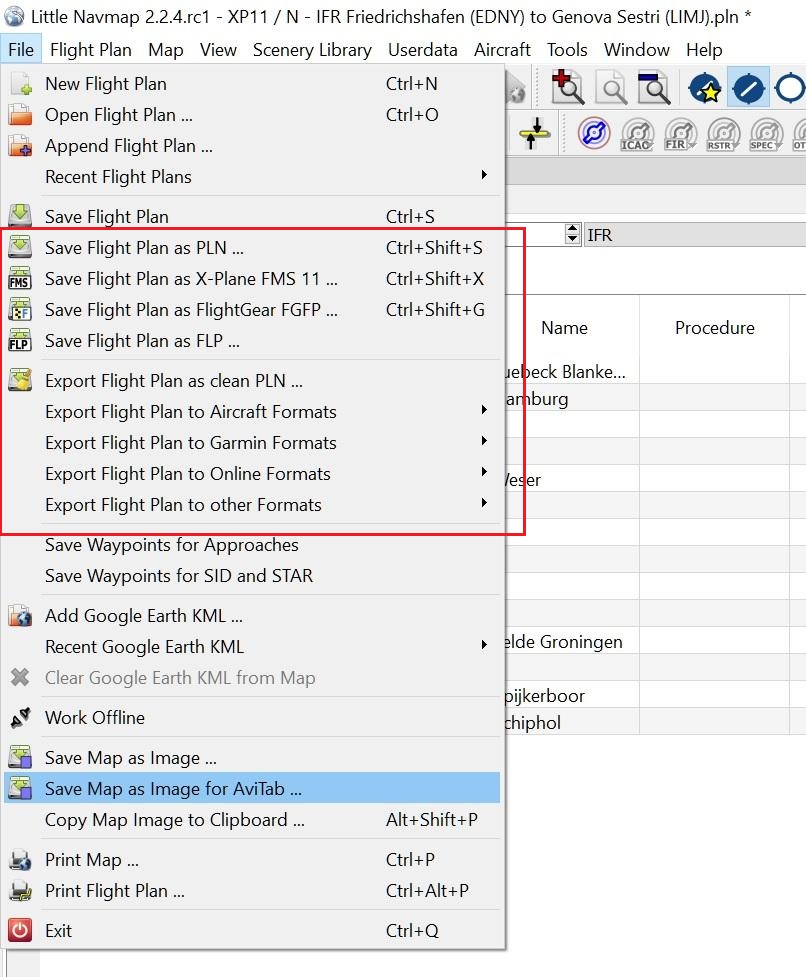Click the FIR airspace filter icon
Image resolution: width=806 pixels, height=977 pixels.
(x=680, y=132)
